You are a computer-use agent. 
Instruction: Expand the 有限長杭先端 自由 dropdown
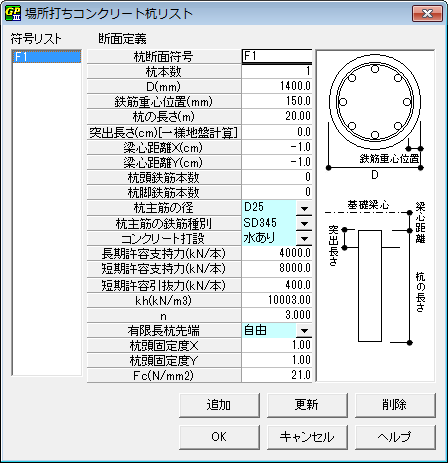pos(304,331)
